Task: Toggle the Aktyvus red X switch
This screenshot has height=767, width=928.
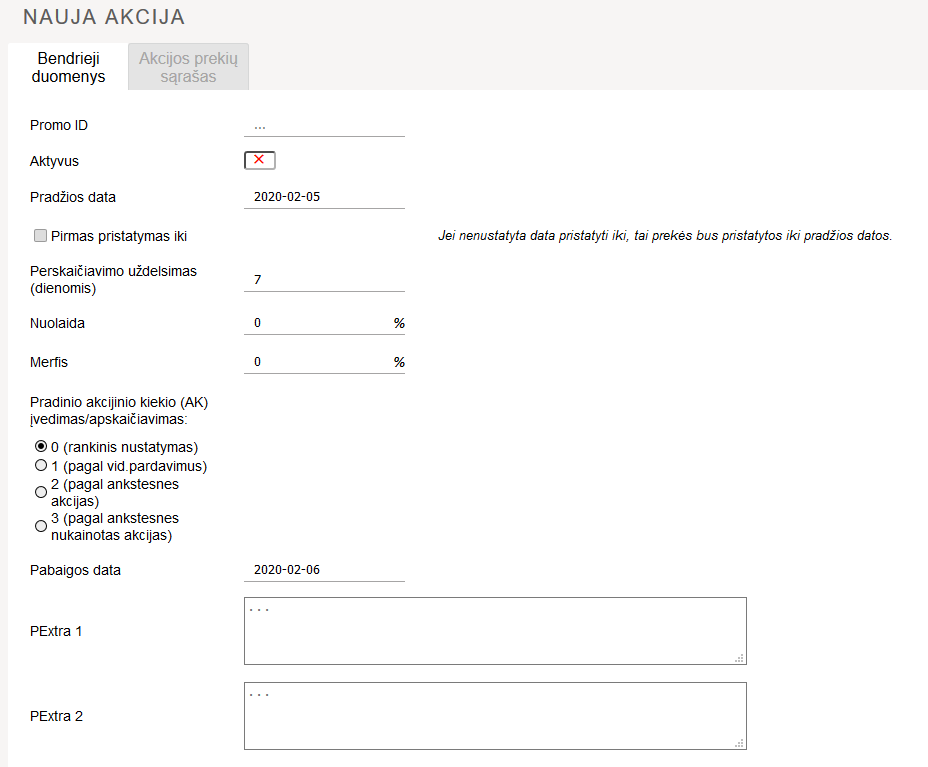Action: 259,161
